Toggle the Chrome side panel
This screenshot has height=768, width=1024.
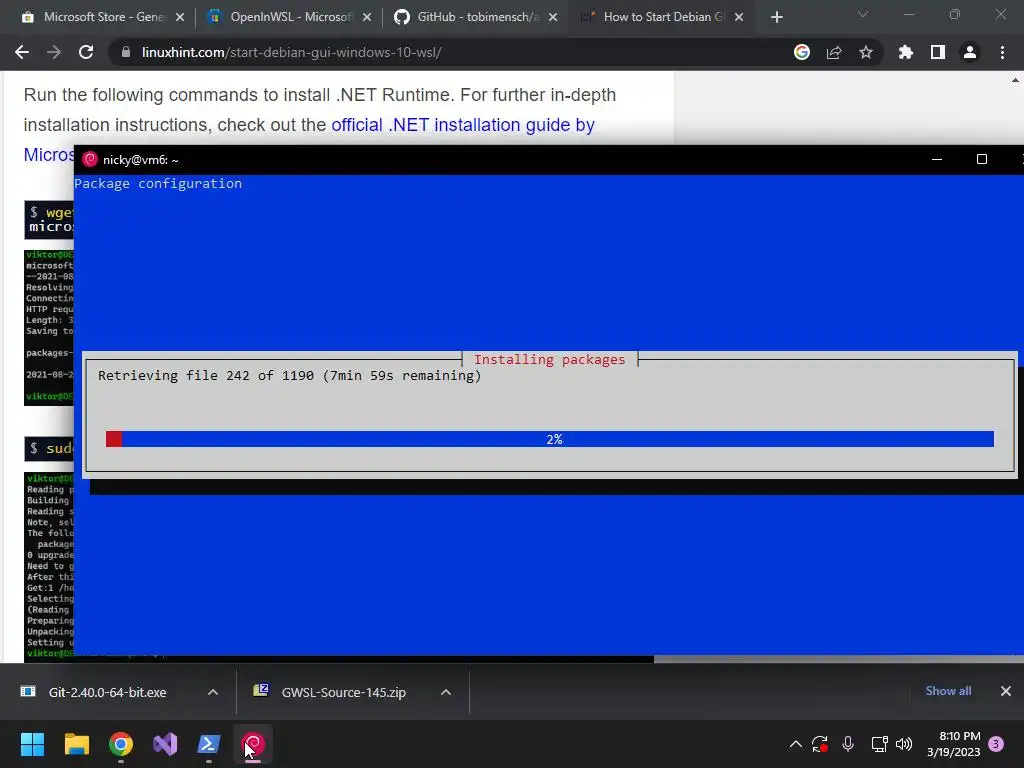[x=938, y=52]
